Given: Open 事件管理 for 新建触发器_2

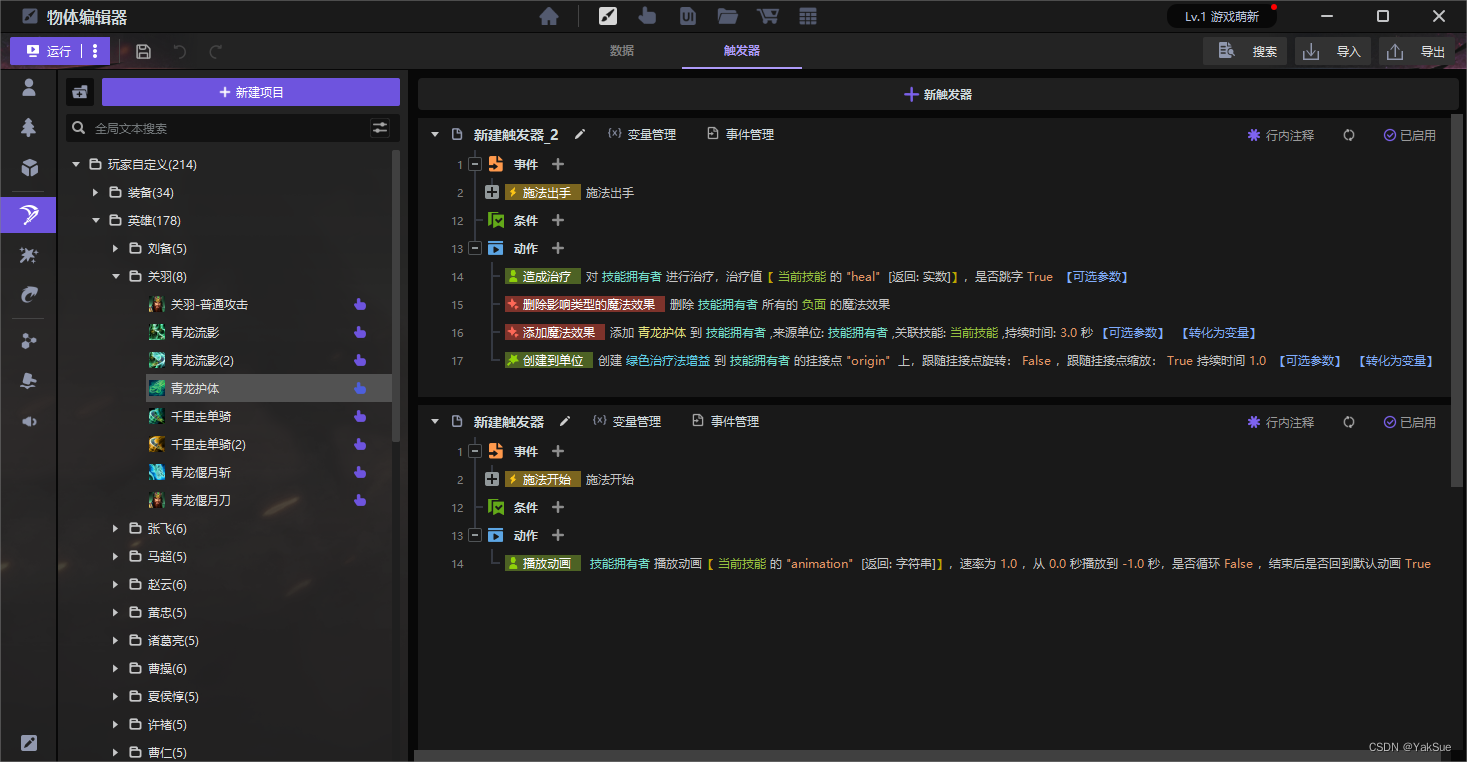Looking at the screenshot, I should (x=740, y=134).
